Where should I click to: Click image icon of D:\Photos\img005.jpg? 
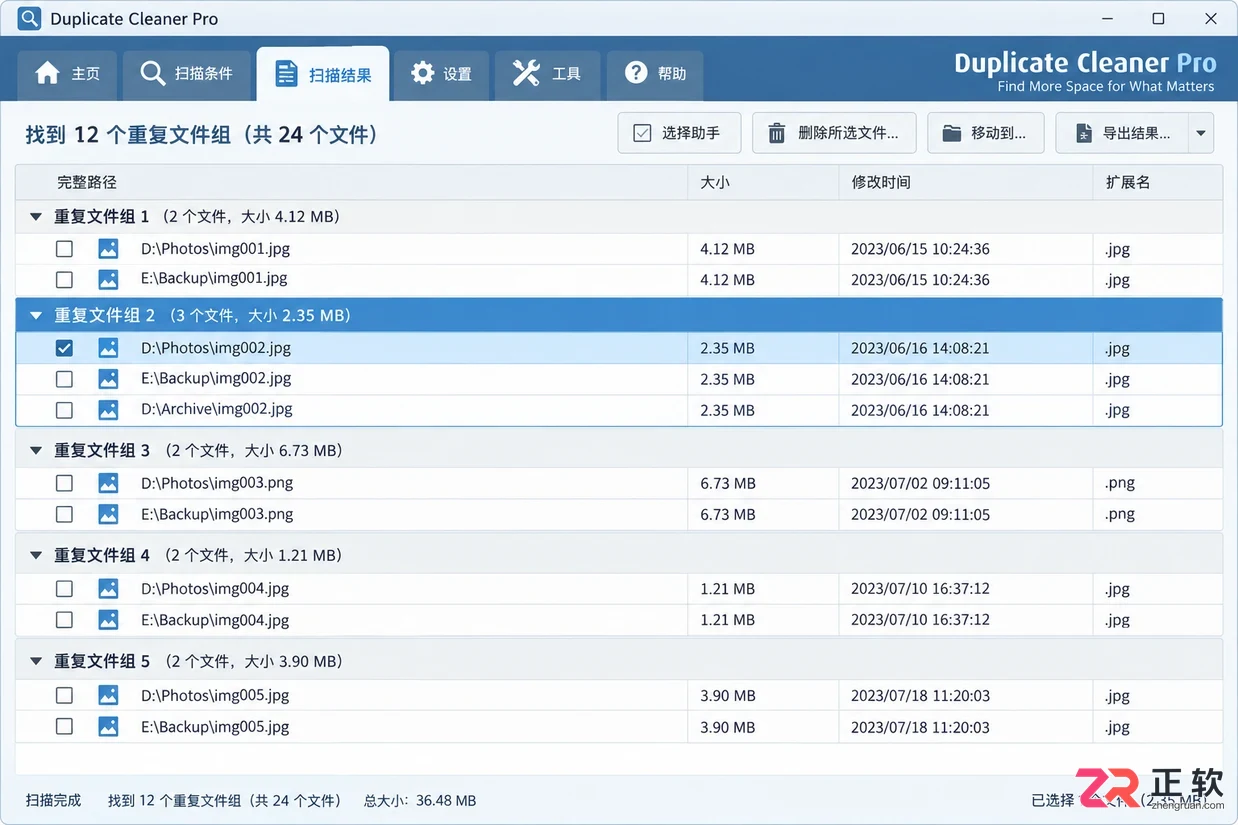tap(108, 696)
